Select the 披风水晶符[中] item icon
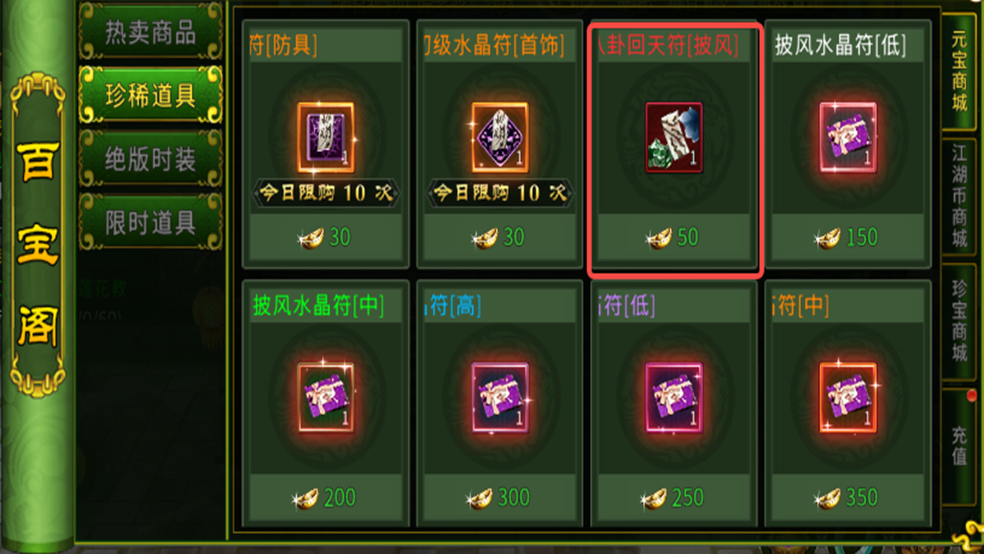Screen dimensions: 984x554 [326, 397]
